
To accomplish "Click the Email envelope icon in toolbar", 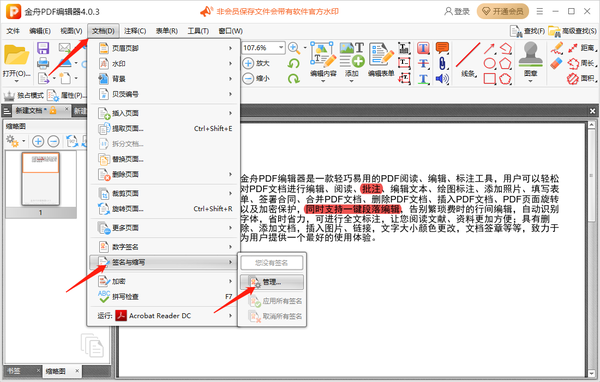I will tap(64, 48).
